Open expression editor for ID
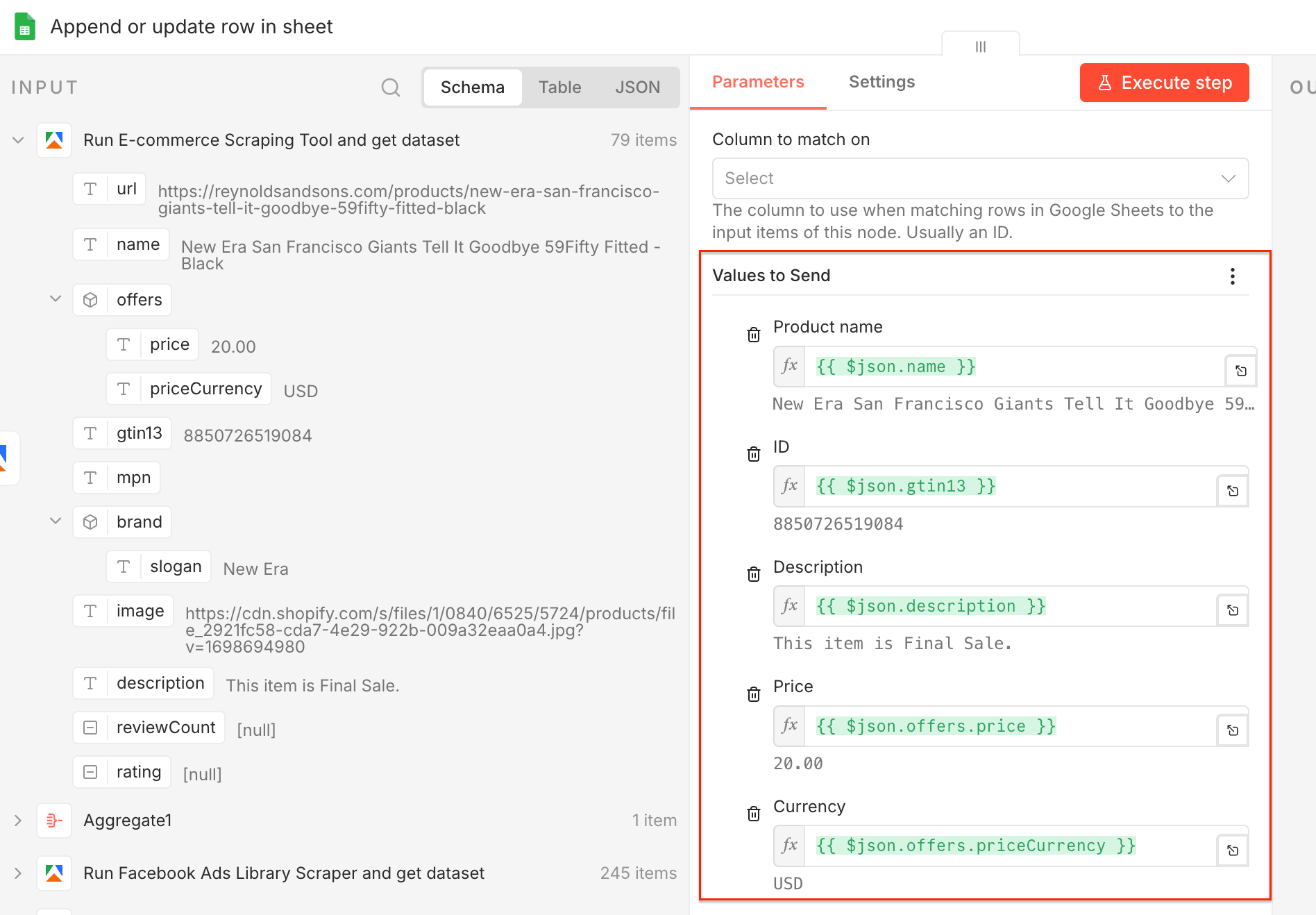Image resolution: width=1316 pixels, height=915 pixels. (1233, 491)
